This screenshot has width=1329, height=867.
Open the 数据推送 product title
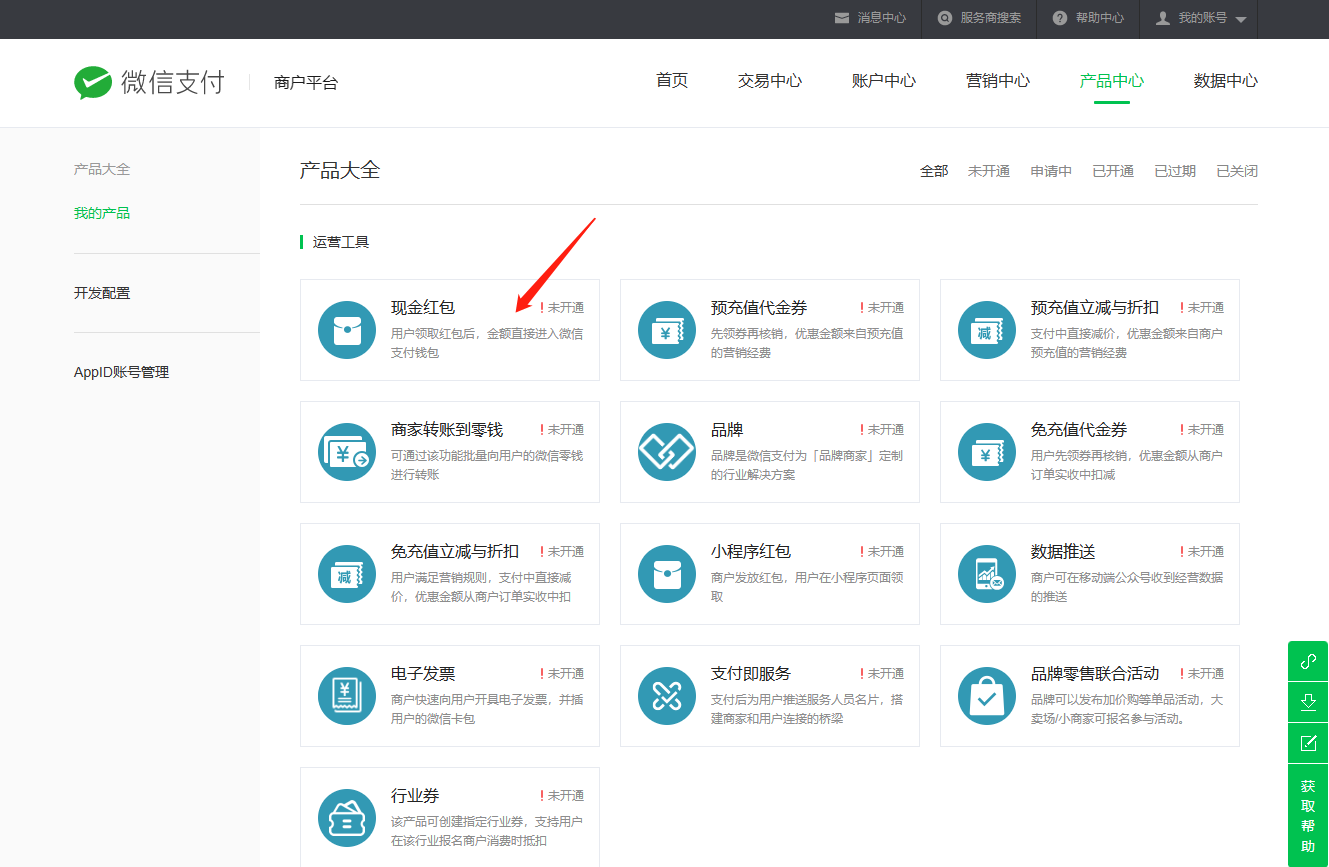[1063, 552]
